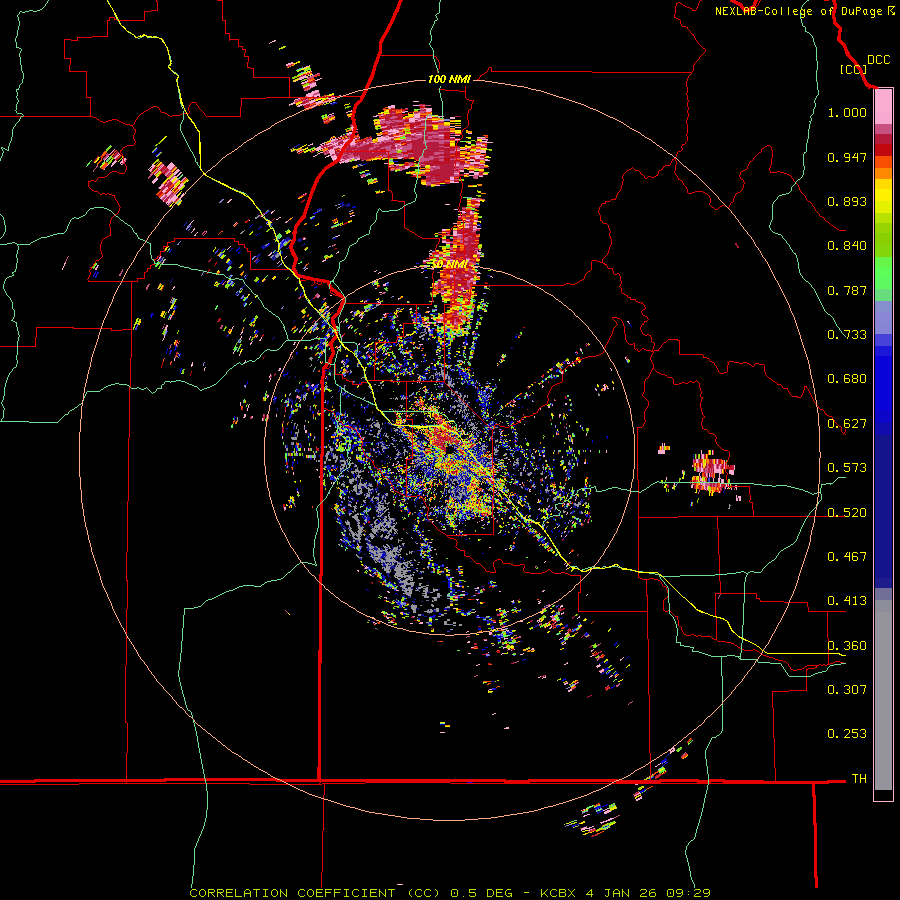Click the TH threshold label
900x900 pixels.
click(859, 779)
